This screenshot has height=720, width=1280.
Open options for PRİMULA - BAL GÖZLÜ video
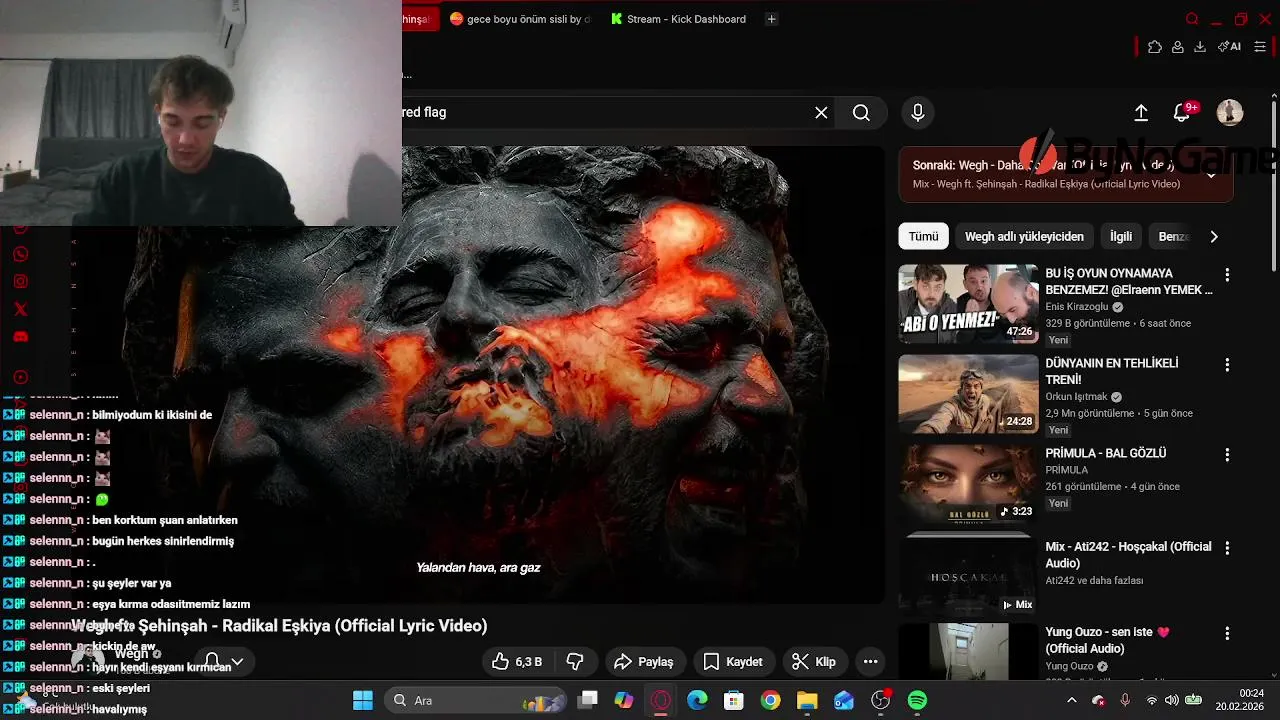pyautogui.click(x=1227, y=455)
